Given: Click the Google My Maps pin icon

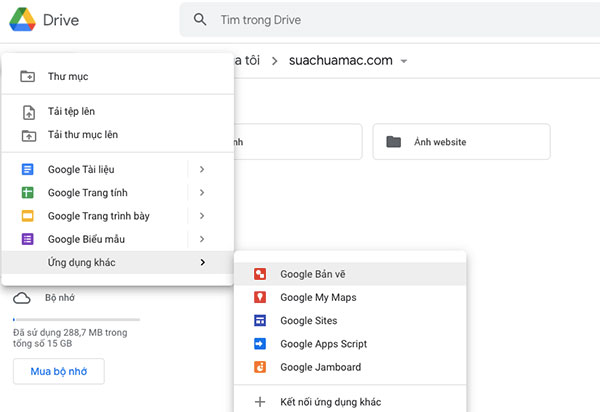Looking at the screenshot, I should [x=260, y=297].
